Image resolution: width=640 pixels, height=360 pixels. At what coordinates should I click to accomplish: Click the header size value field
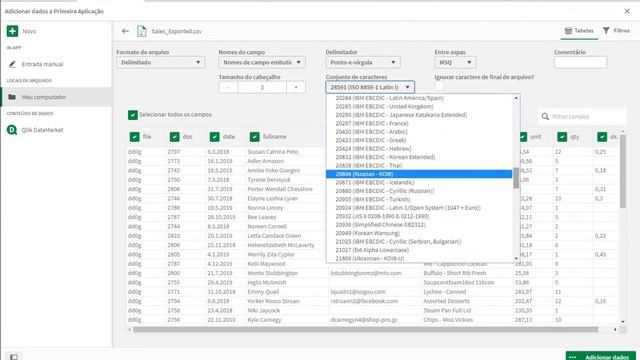(x=262, y=87)
